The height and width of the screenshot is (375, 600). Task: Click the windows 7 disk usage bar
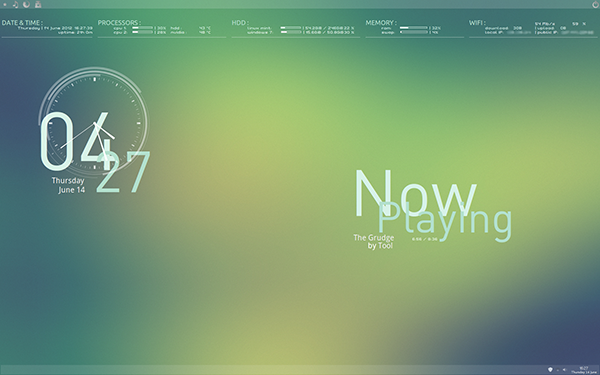(x=291, y=32)
